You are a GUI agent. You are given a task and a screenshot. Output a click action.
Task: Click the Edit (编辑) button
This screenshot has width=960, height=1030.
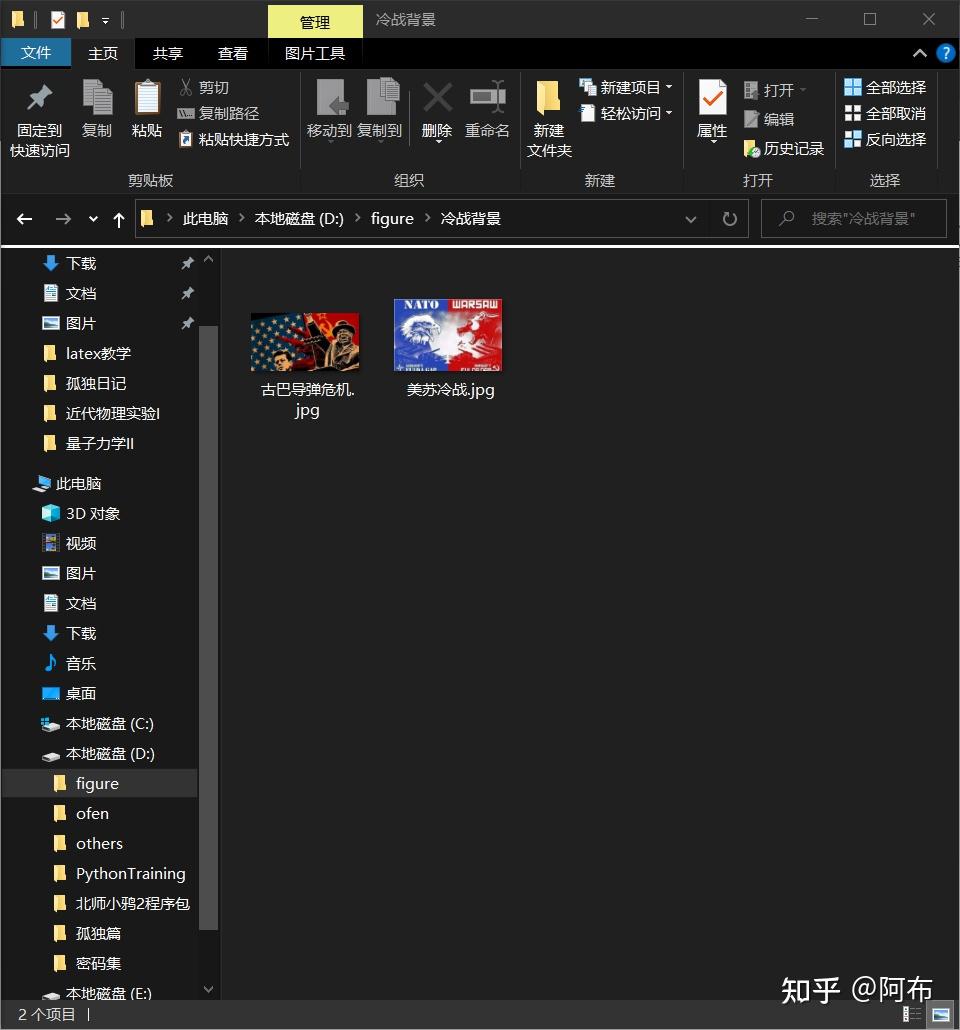(x=769, y=120)
